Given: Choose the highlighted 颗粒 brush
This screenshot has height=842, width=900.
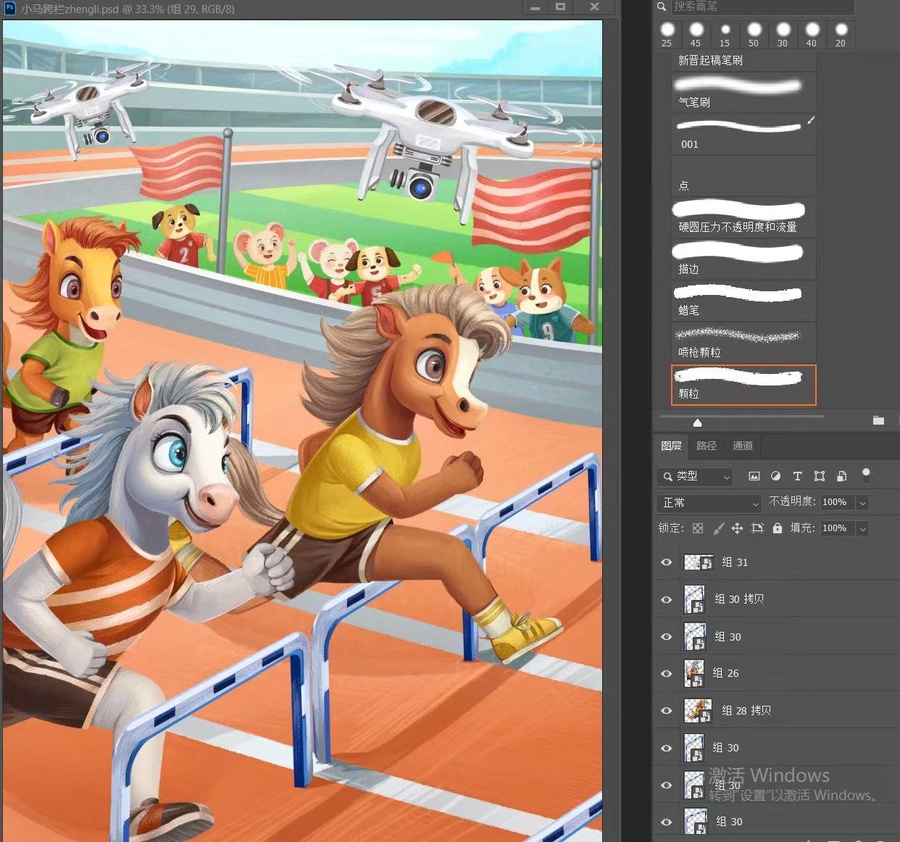Looking at the screenshot, I should click(743, 385).
